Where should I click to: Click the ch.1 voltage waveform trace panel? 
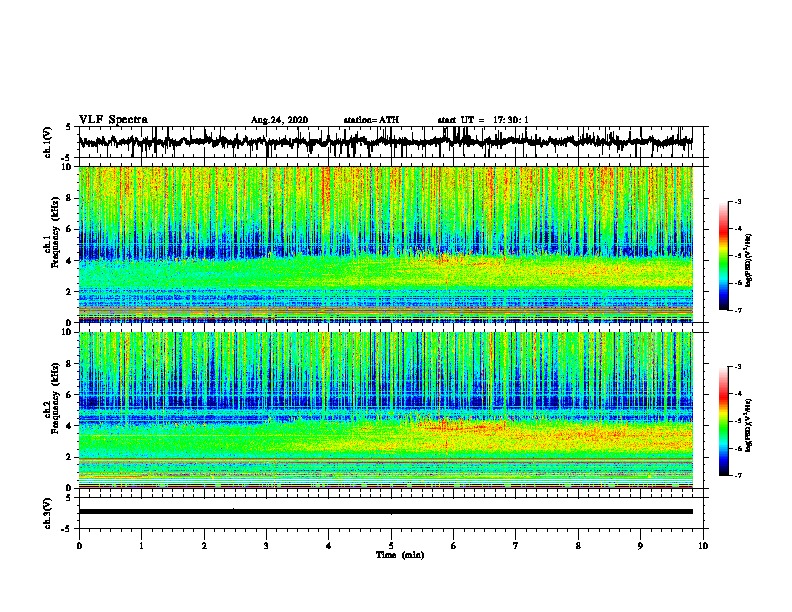[391, 142]
